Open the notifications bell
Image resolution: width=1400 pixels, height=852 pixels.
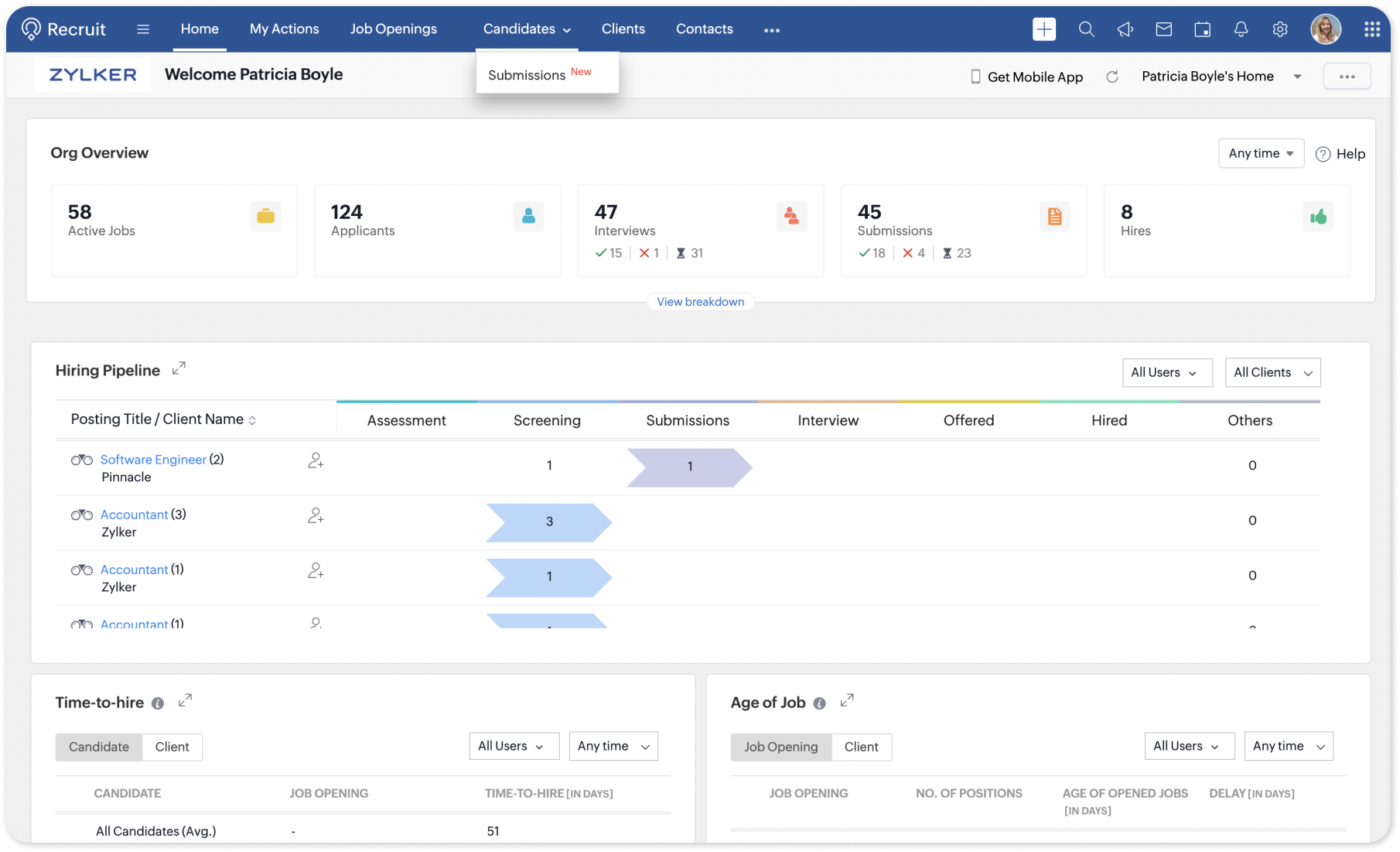pos(1241,29)
